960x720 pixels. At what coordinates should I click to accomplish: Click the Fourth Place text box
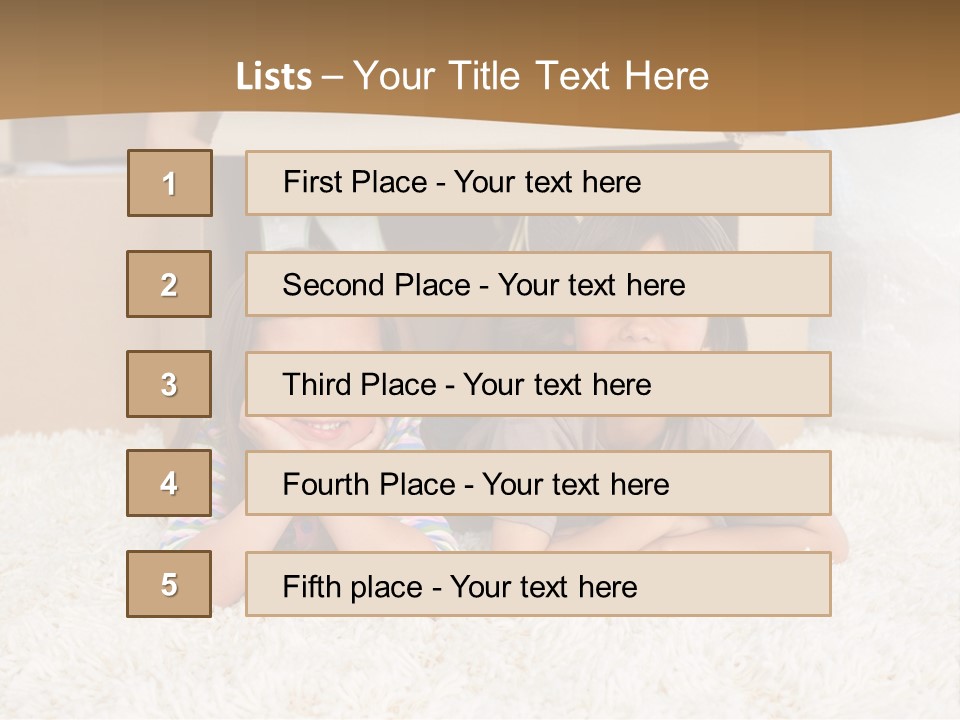click(x=538, y=483)
